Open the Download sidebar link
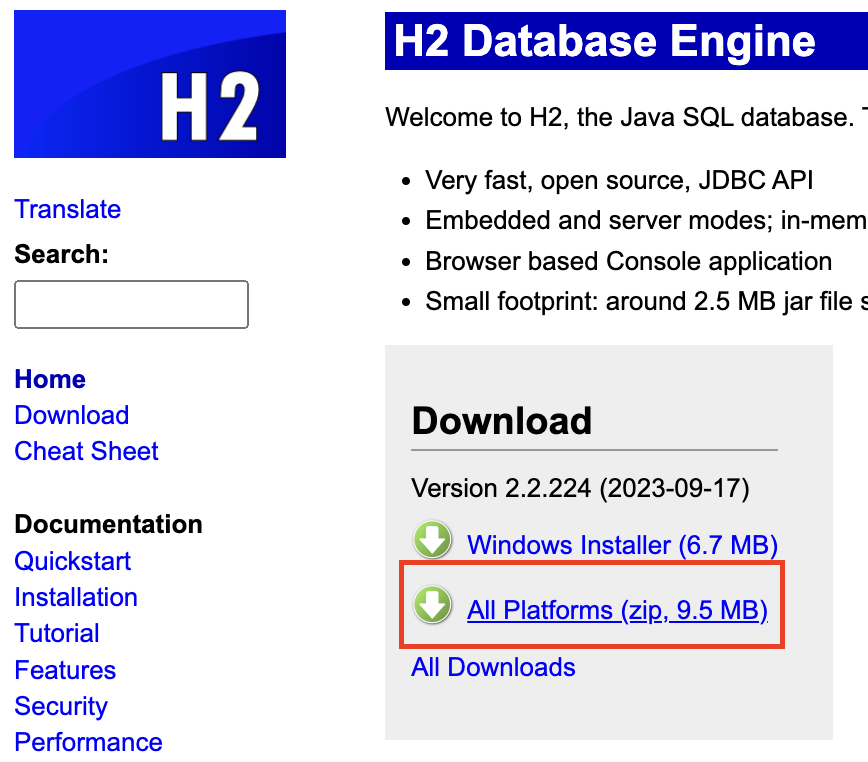Screen dimensions: 868x762 point(72,415)
